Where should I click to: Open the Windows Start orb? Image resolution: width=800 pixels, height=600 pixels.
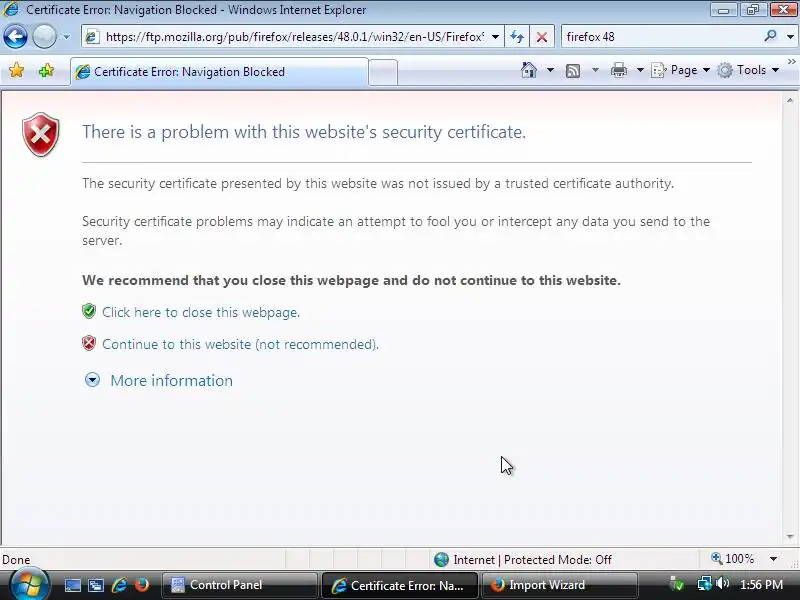[29, 585]
